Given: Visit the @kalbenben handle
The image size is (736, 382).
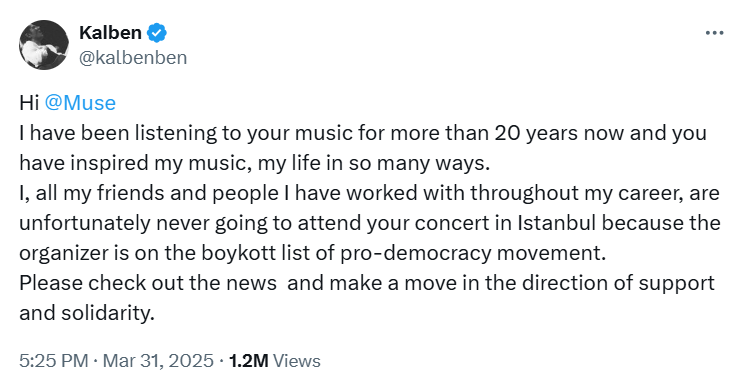Looking at the screenshot, I should click(x=133, y=58).
